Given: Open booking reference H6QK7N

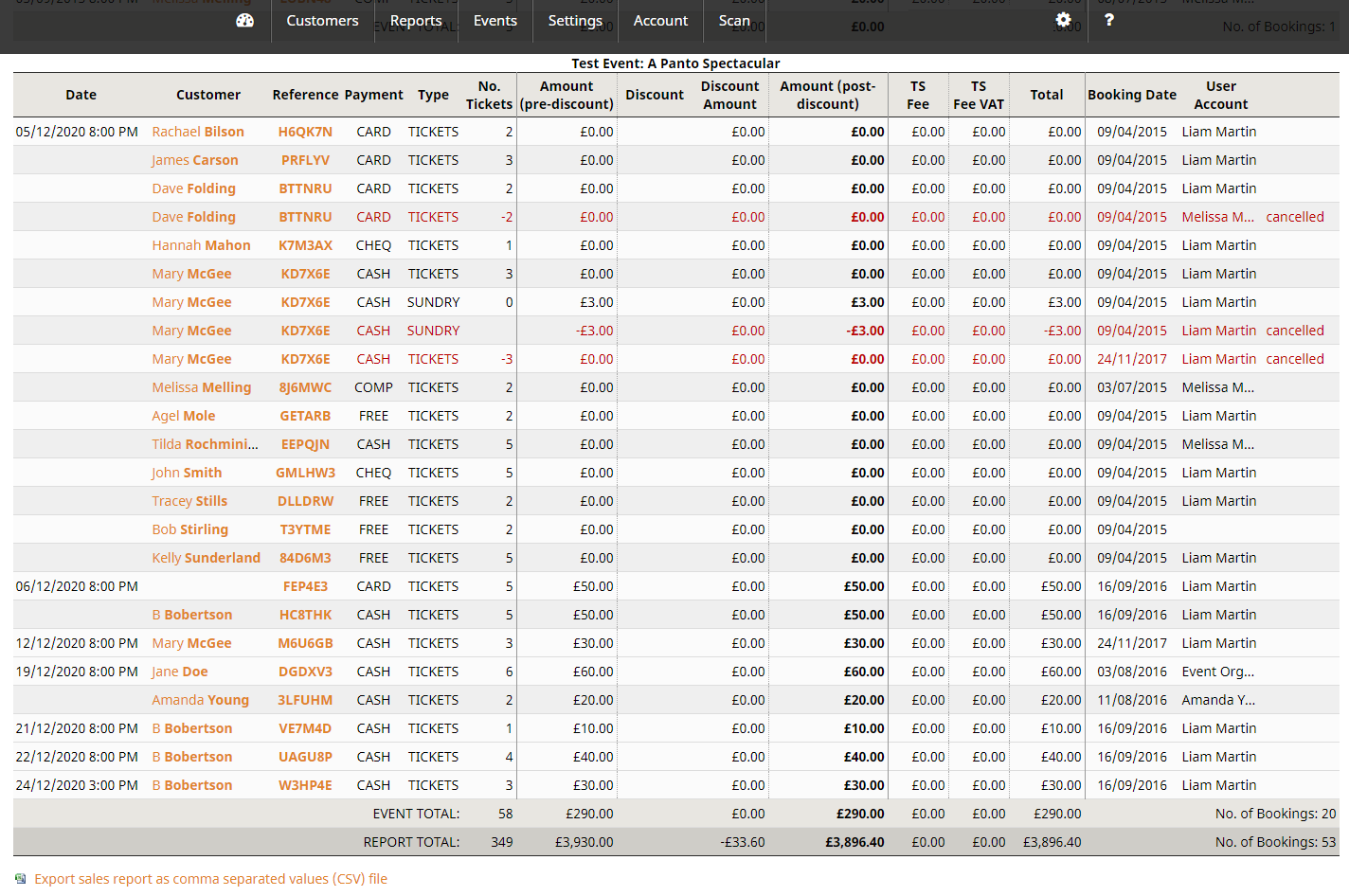Looking at the screenshot, I should click(305, 132).
